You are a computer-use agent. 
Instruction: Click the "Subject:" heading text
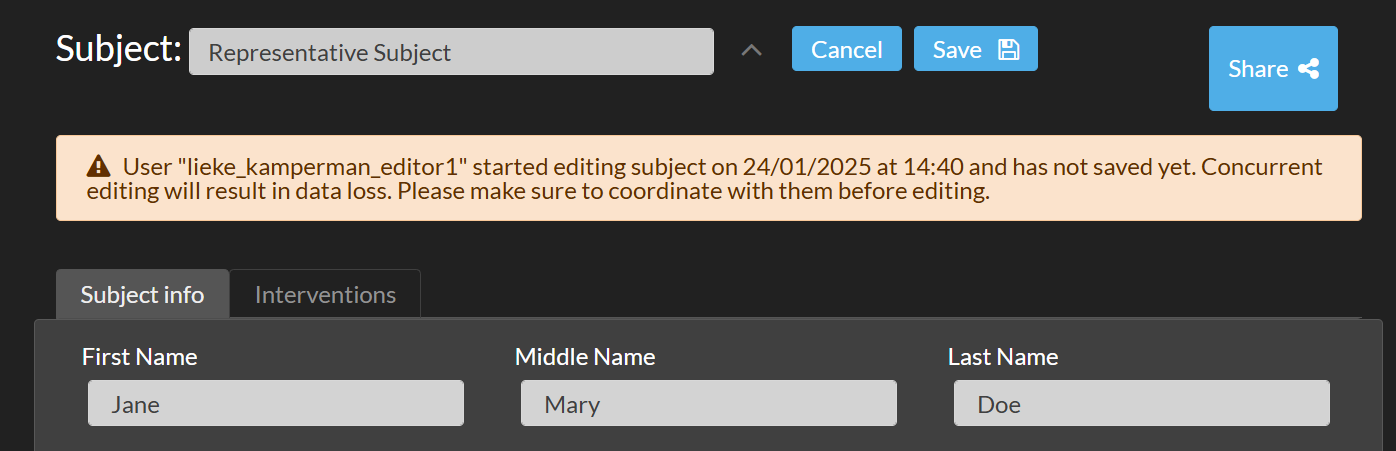[x=118, y=49]
